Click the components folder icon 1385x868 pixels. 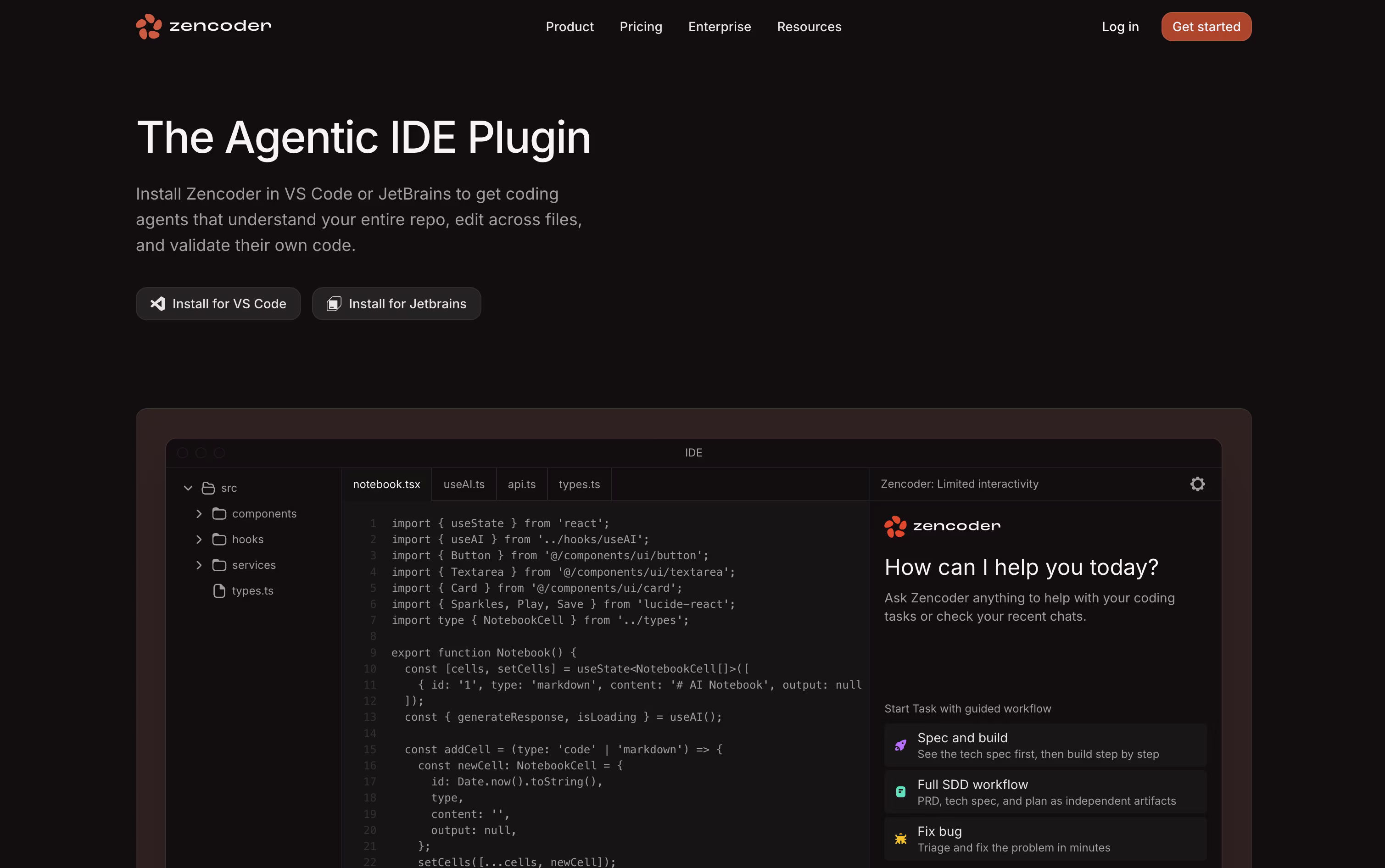pos(219,514)
